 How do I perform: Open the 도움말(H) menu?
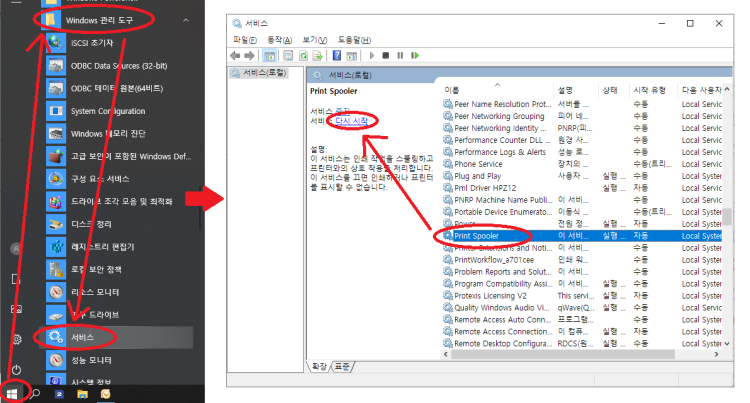tap(354, 40)
